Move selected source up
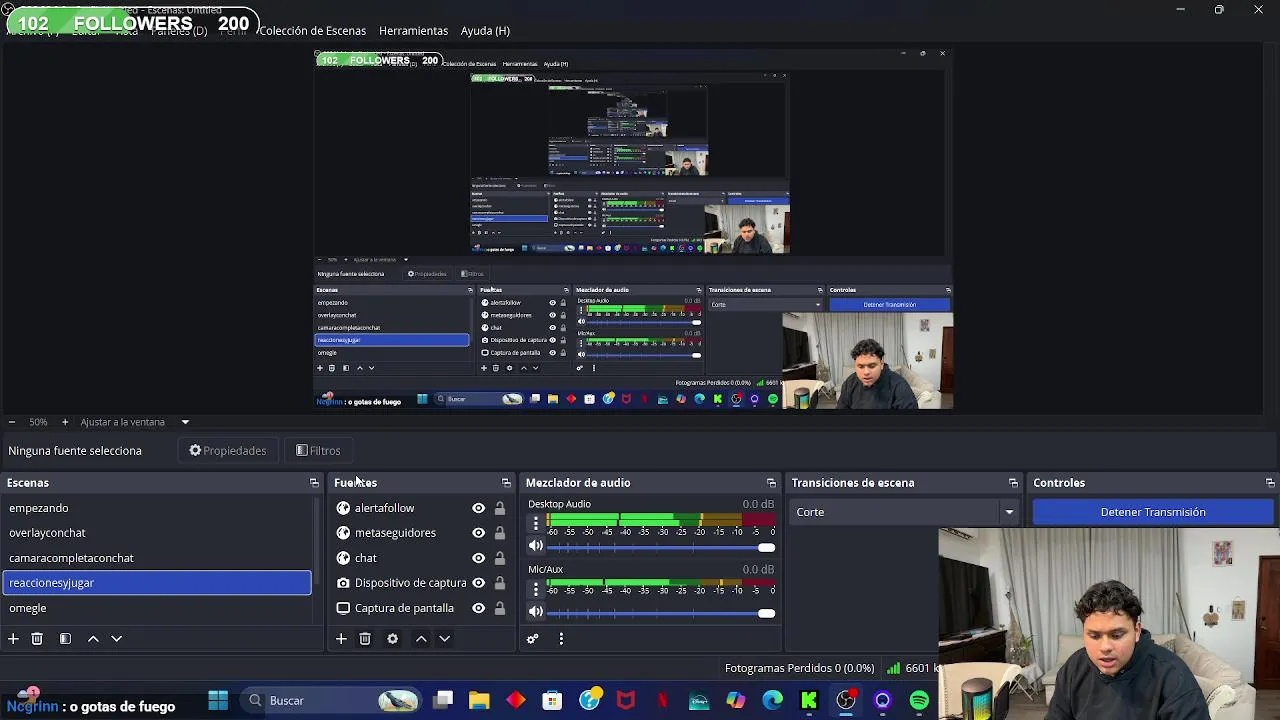 point(421,639)
